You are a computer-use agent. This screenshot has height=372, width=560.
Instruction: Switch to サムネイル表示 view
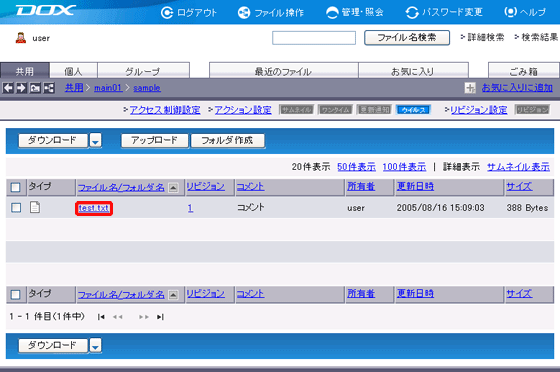518,167
